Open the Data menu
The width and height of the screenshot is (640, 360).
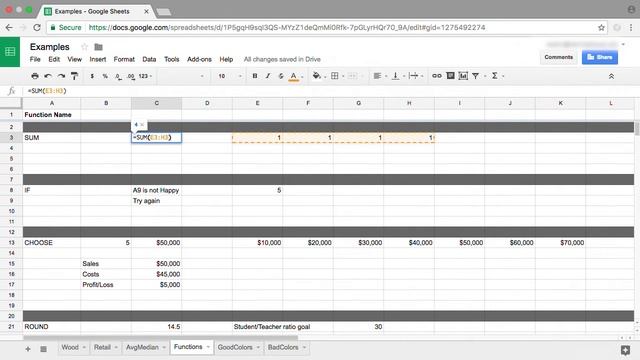pyautogui.click(x=149, y=59)
